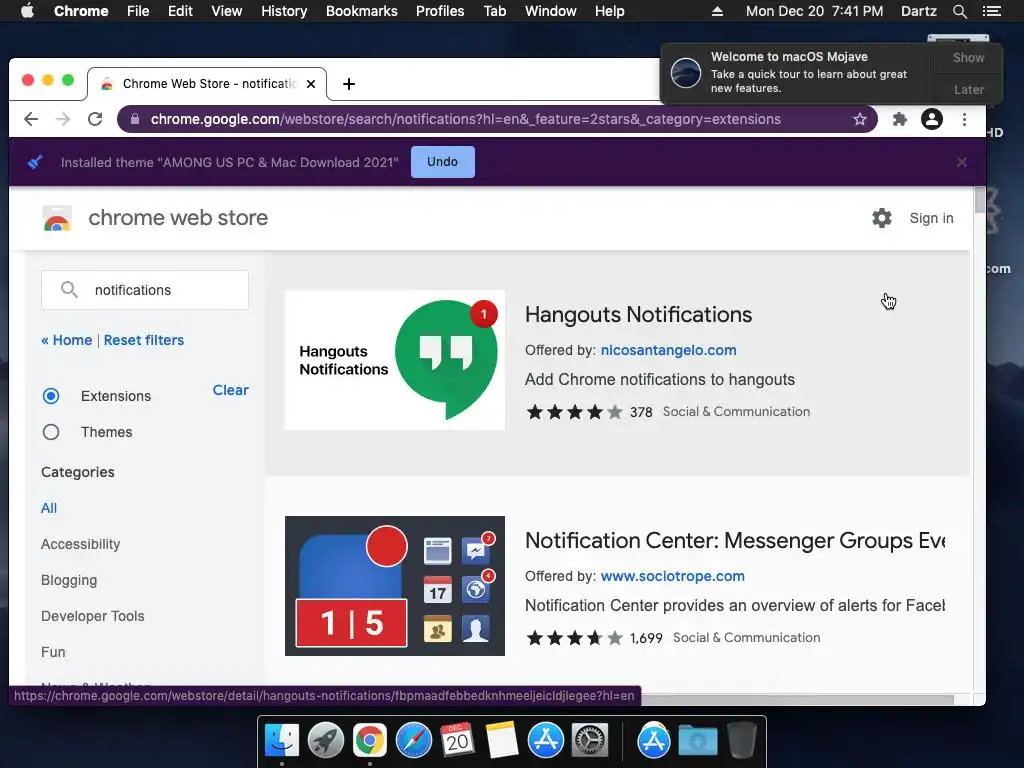Click the notifications search field

pos(145,290)
